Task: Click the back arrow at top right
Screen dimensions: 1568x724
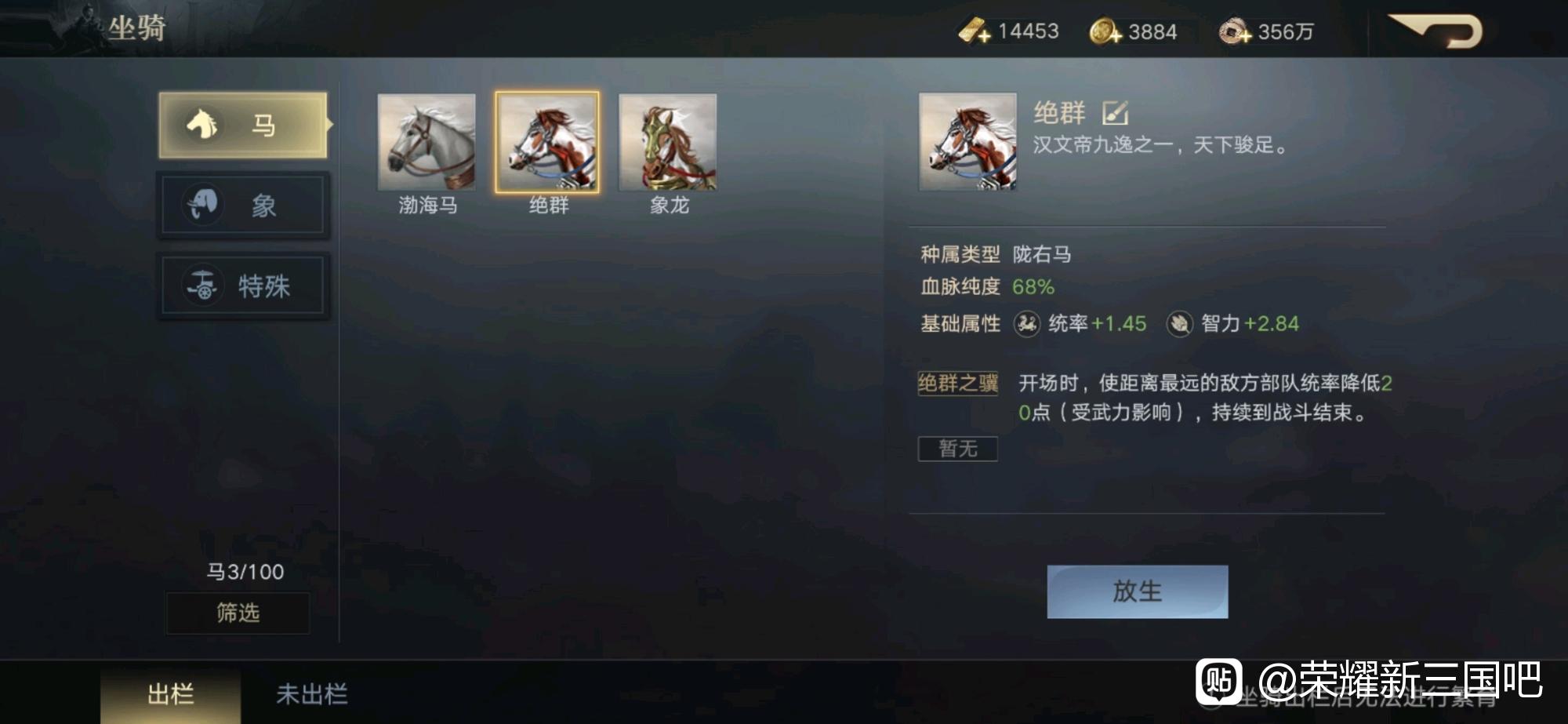Action: (x=1436, y=31)
